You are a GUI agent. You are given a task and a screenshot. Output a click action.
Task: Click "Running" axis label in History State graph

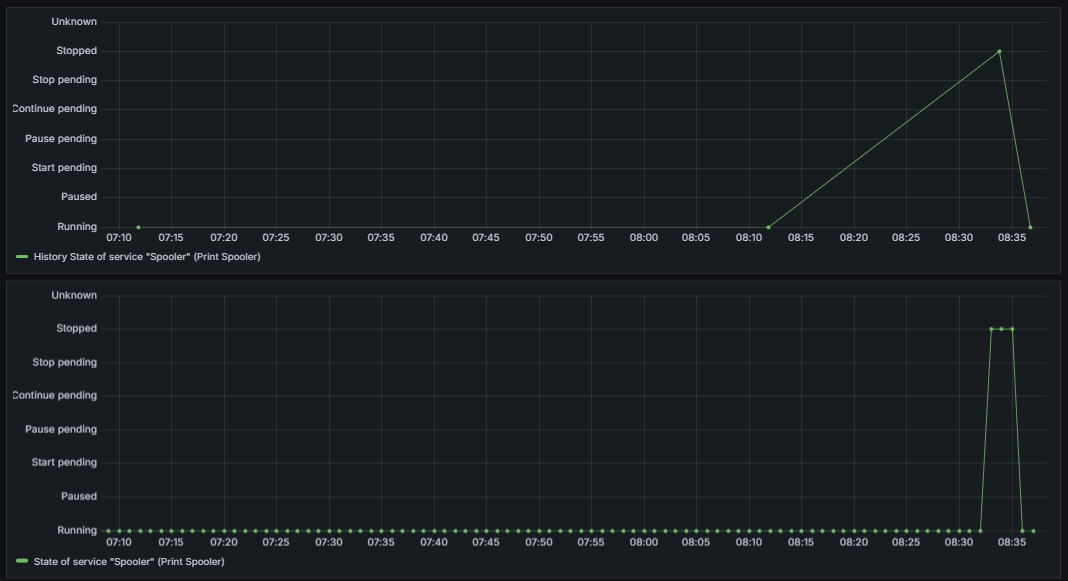[77, 227]
